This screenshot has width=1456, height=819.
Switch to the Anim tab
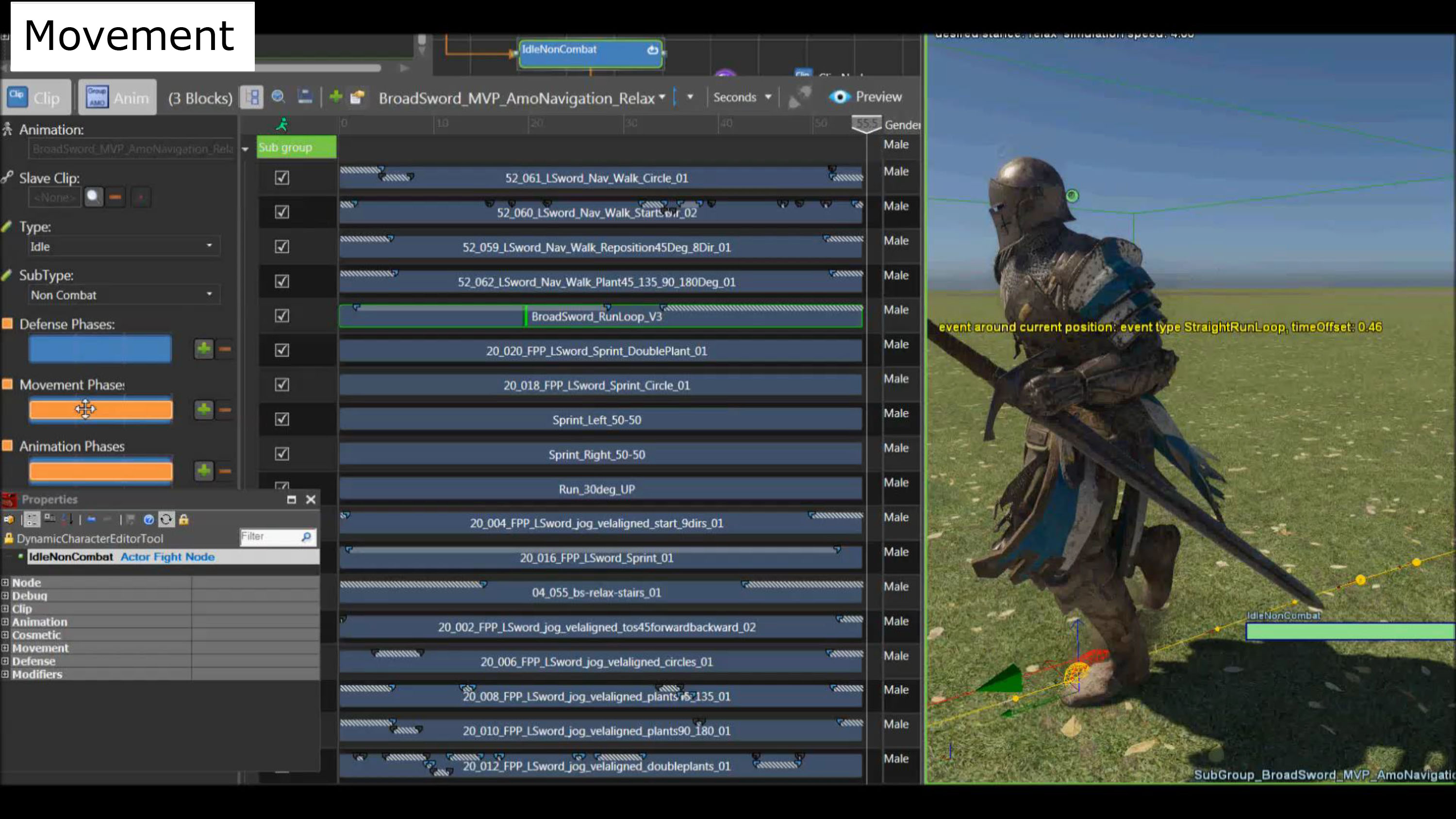117,98
